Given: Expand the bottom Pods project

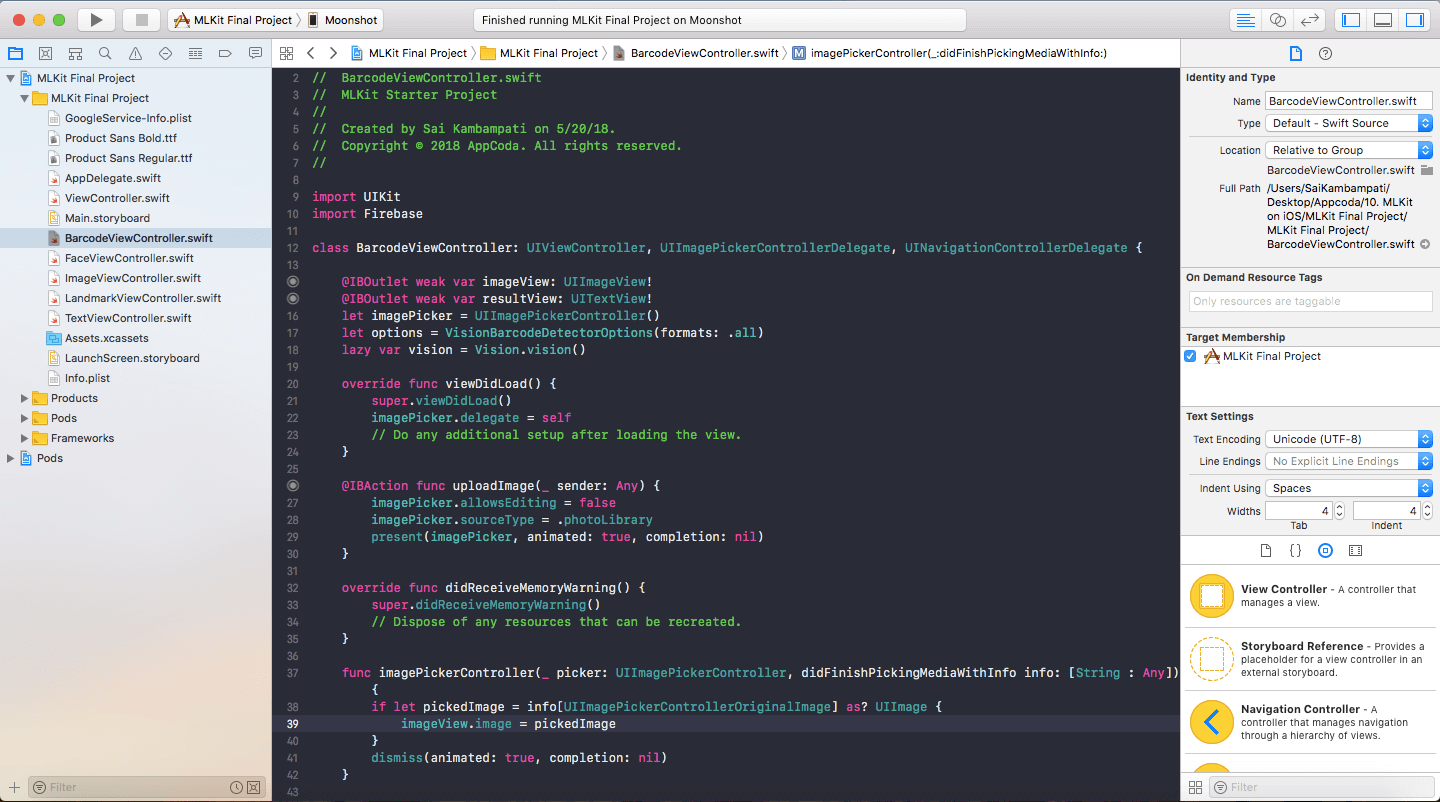Looking at the screenshot, I should (x=11, y=458).
